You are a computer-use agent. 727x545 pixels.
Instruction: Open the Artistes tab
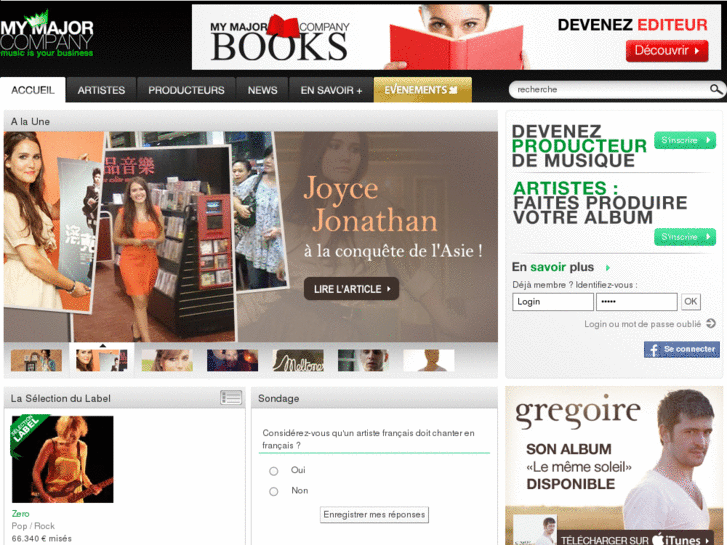point(101,90)
